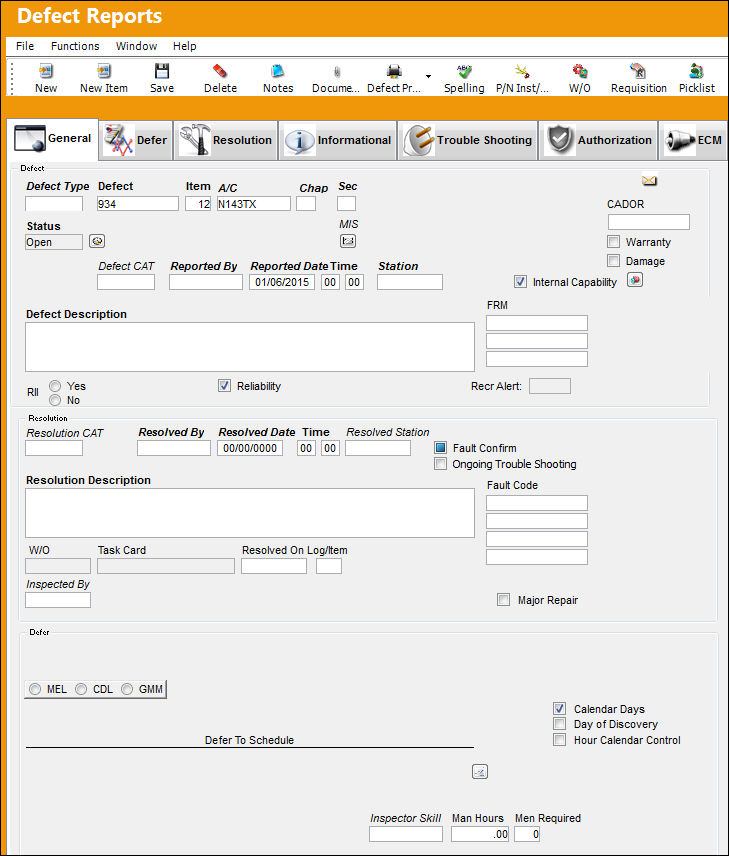Screen dimensions: 729x856
Task: Expand the Defect Print dropdown arrow
Action: 429,76
